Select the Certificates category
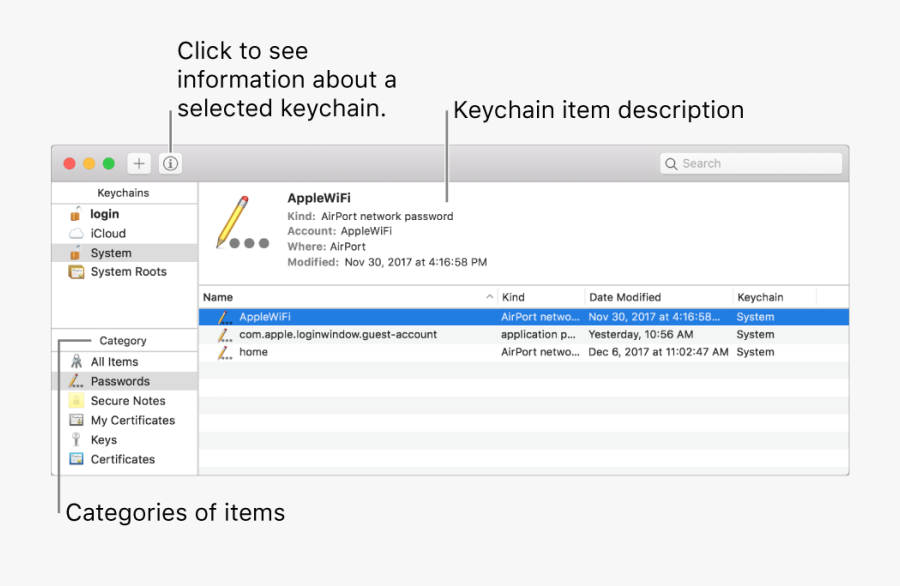Image resolution: width=900 pixels, height=586 pixels. point(125,459)
